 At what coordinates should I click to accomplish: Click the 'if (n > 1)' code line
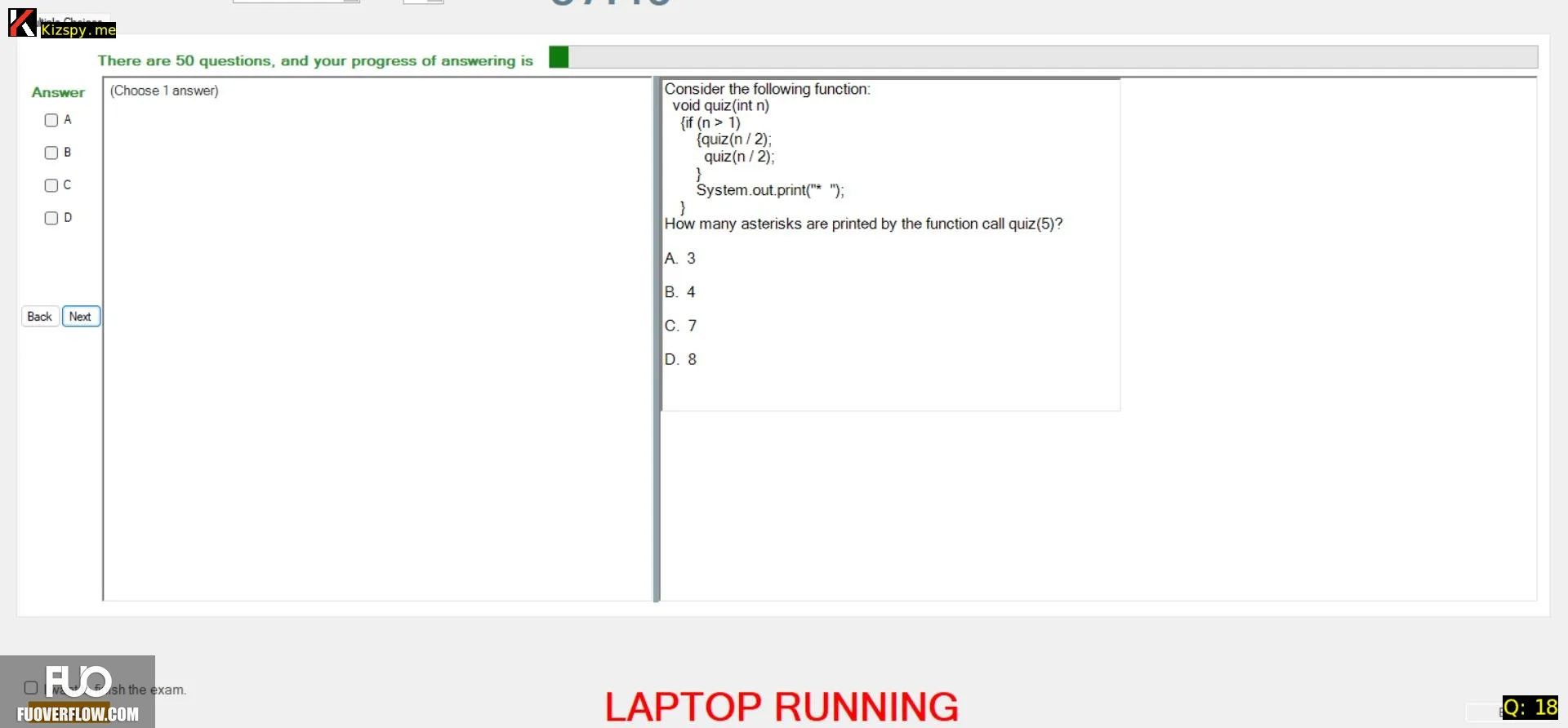tap(710, 122)
